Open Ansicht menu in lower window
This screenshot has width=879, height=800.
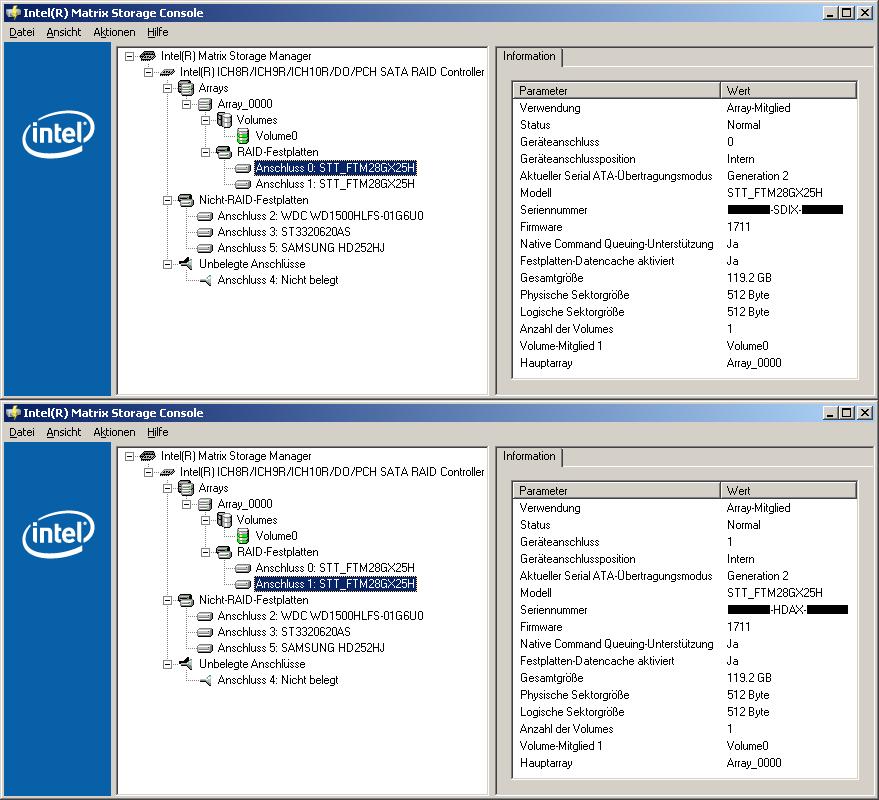tap(63, 432)
